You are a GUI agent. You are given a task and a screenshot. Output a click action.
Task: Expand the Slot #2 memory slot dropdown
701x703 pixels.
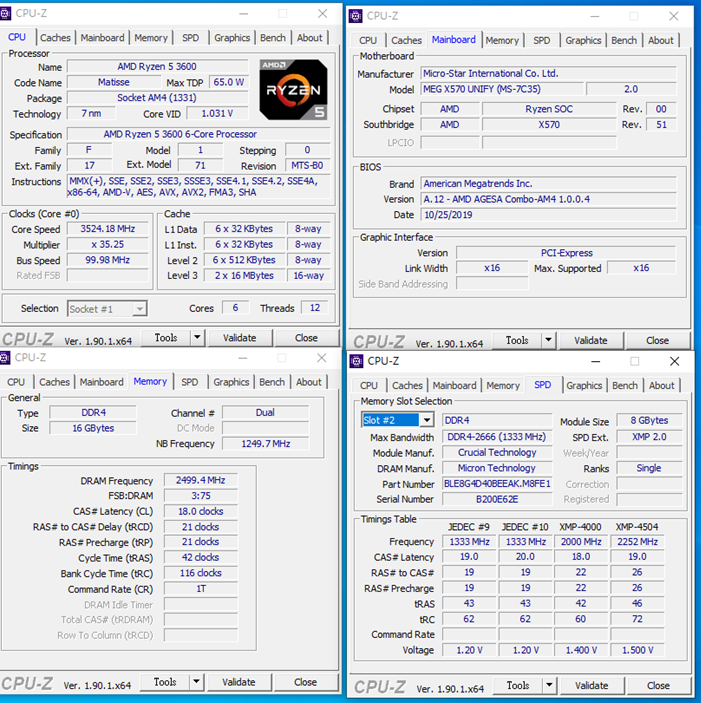[x=427, y=420]
